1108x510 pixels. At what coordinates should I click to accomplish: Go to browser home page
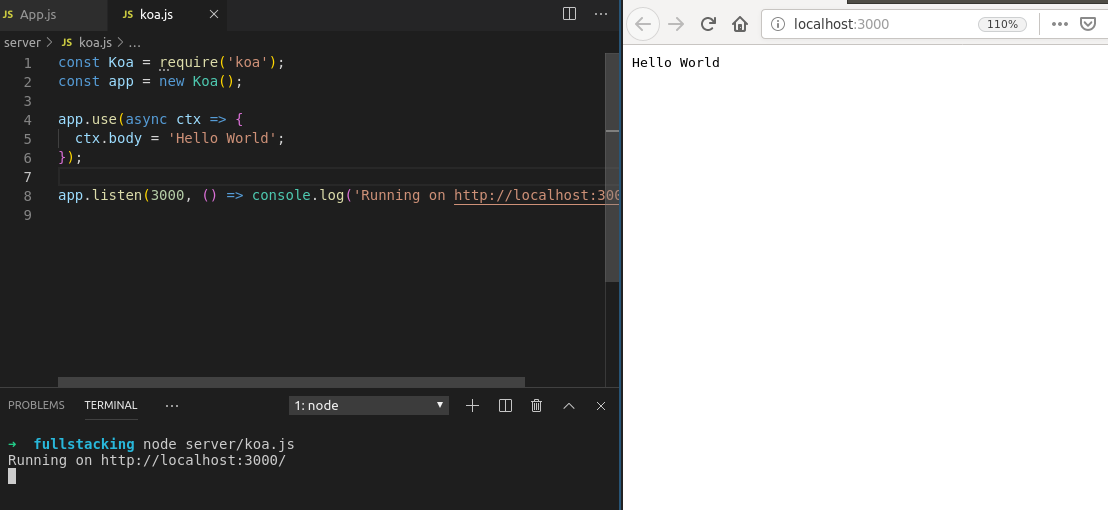pos(740,24)
